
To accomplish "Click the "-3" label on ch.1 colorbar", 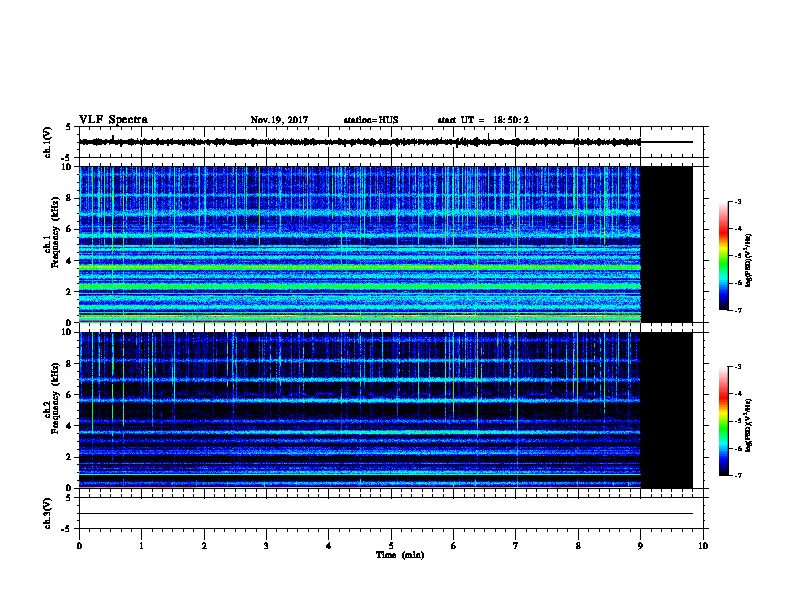I will point(737,201).
